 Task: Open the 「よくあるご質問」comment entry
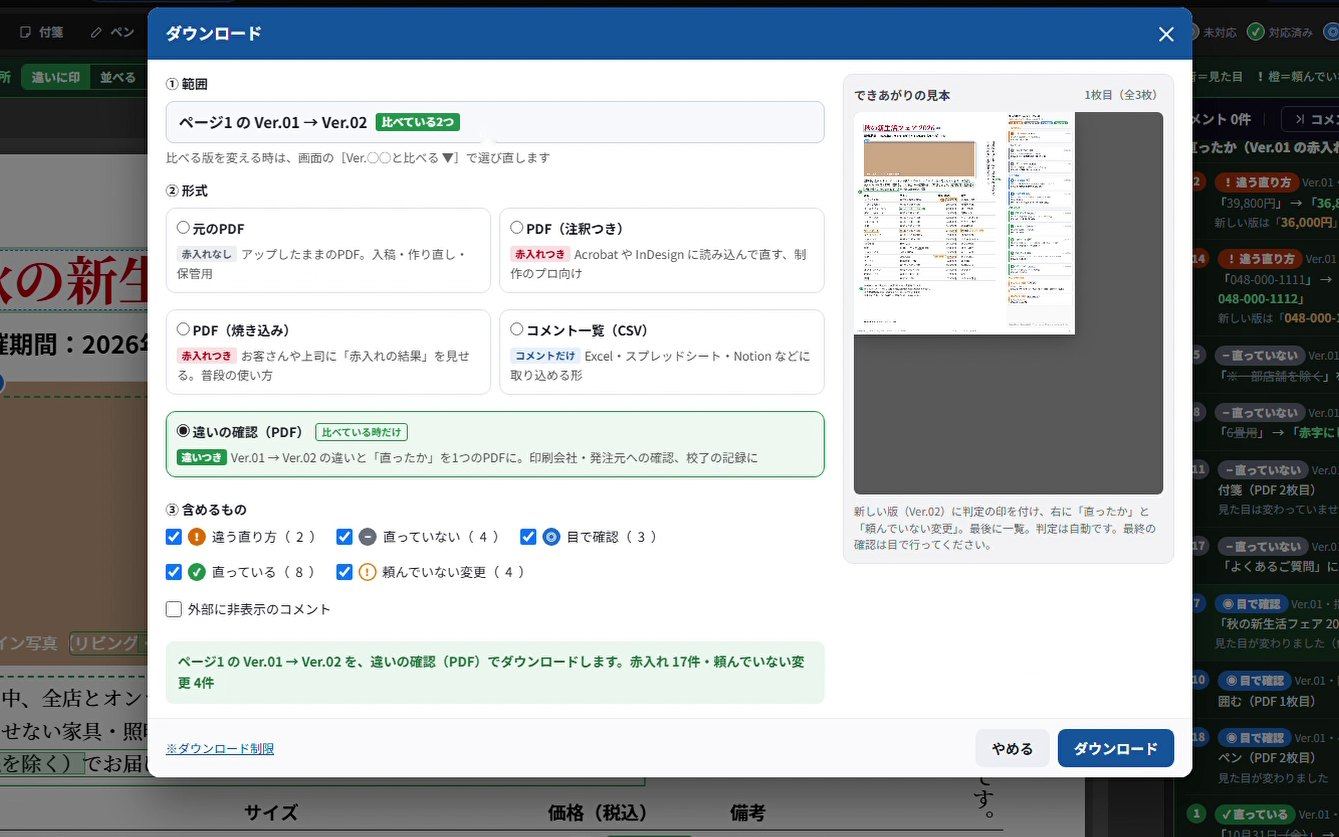(1263, 557)
